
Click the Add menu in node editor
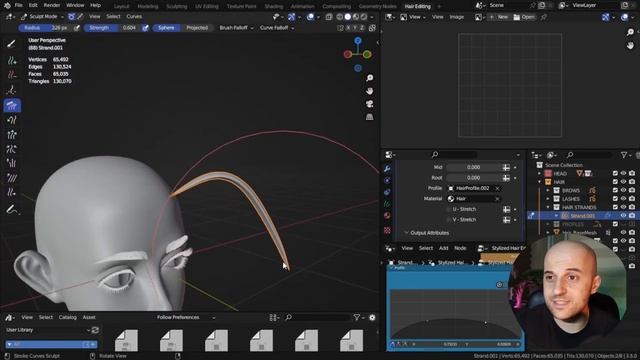443,248
